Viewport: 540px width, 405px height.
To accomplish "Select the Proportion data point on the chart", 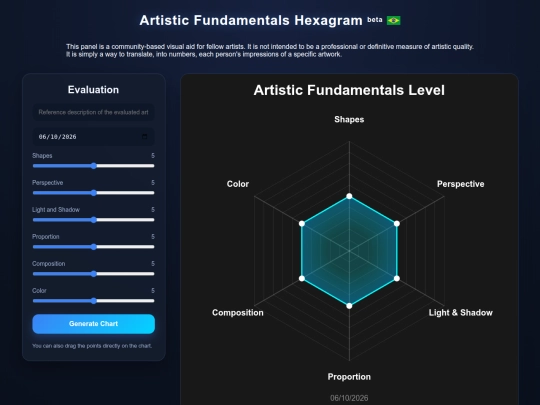I will point(349,306).
